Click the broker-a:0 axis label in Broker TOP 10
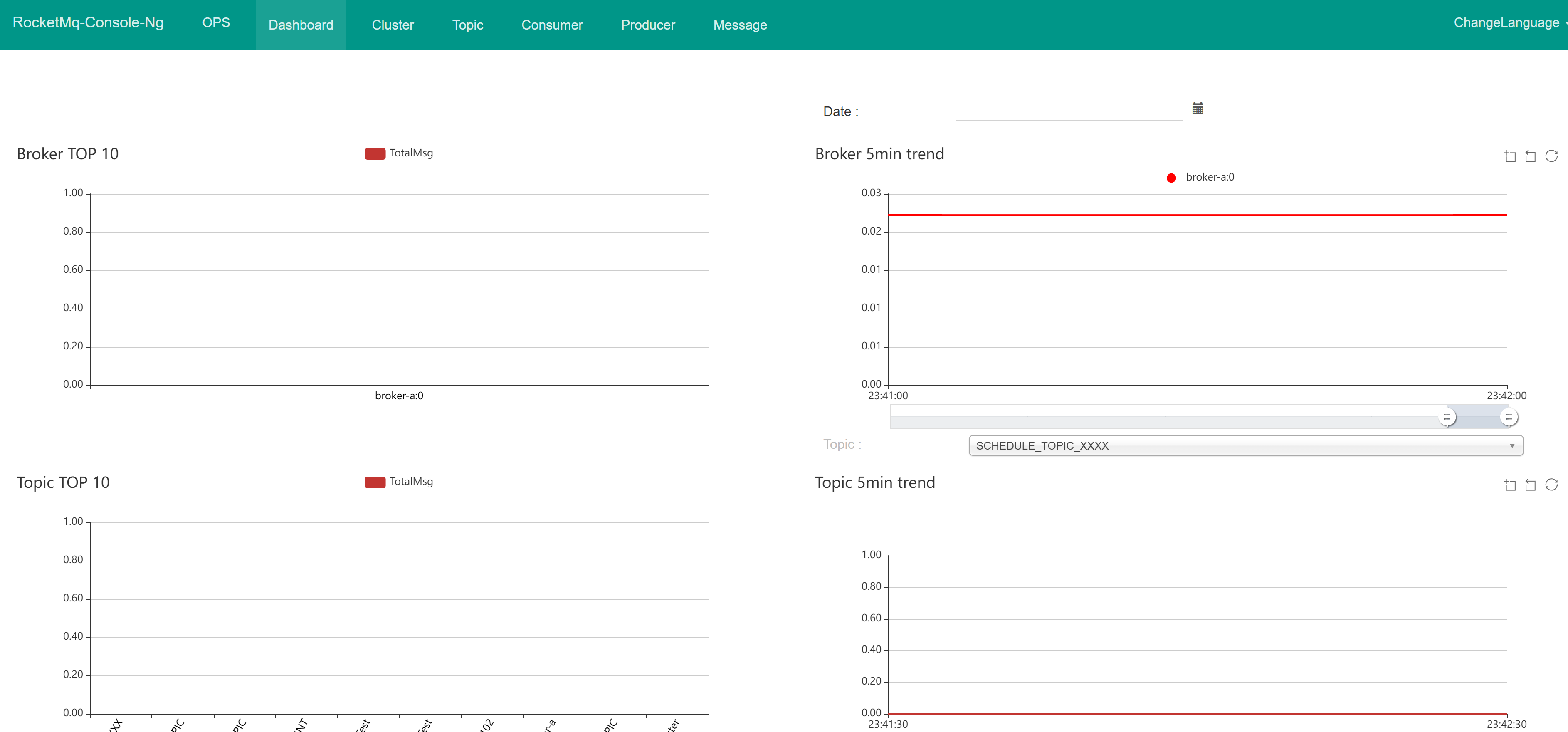This screenshot has width=1568, height=732. tap(399, 396)
